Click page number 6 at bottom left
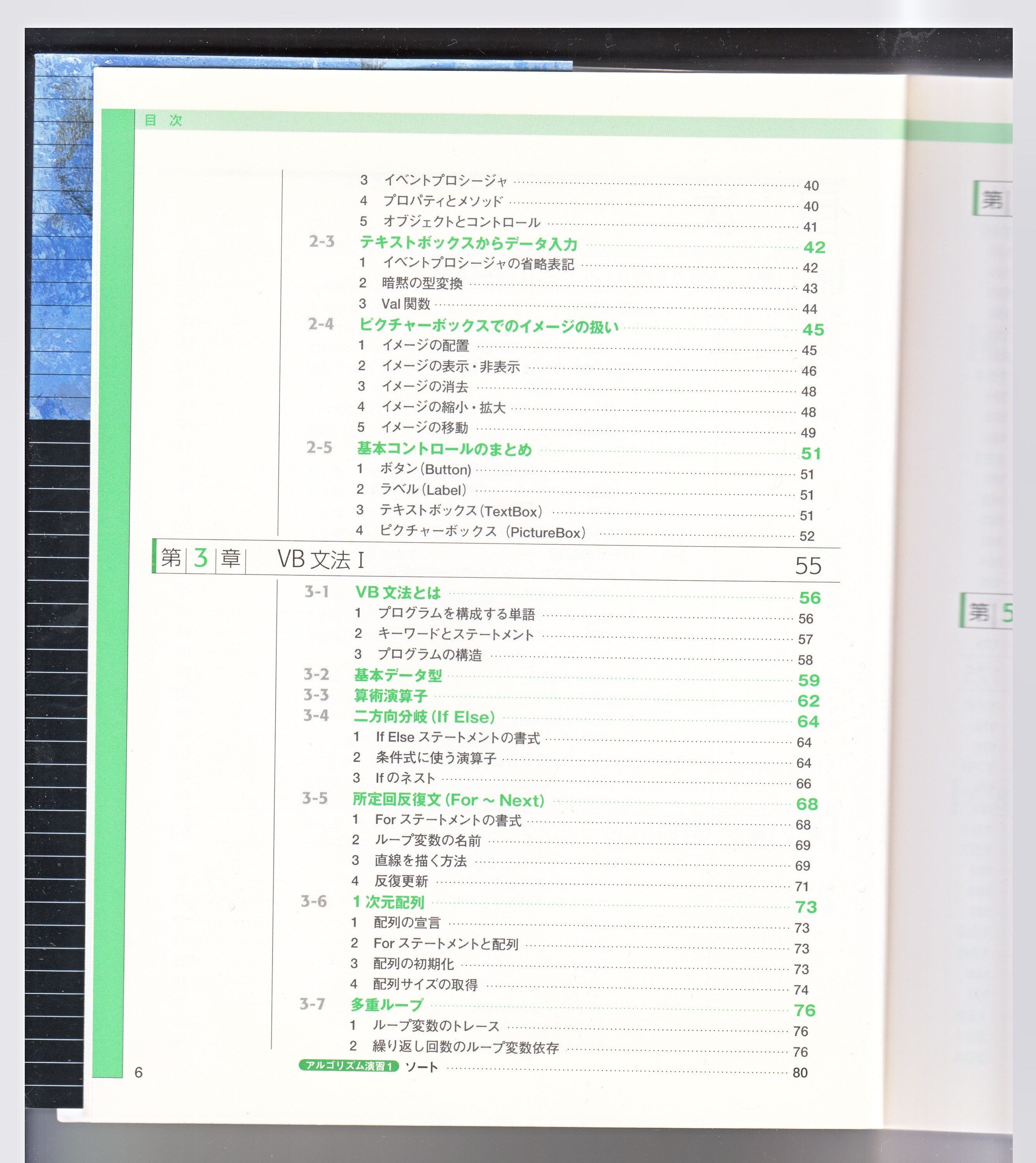Viewport: 1036px width, 1163px height. point(138,1072)
